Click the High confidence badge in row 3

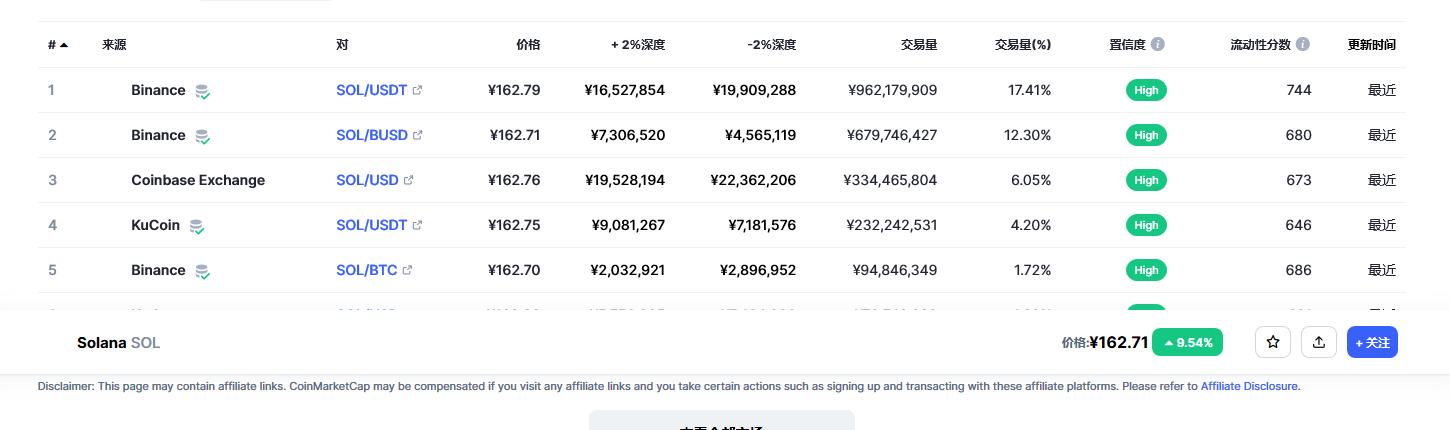coord(1146,180)
